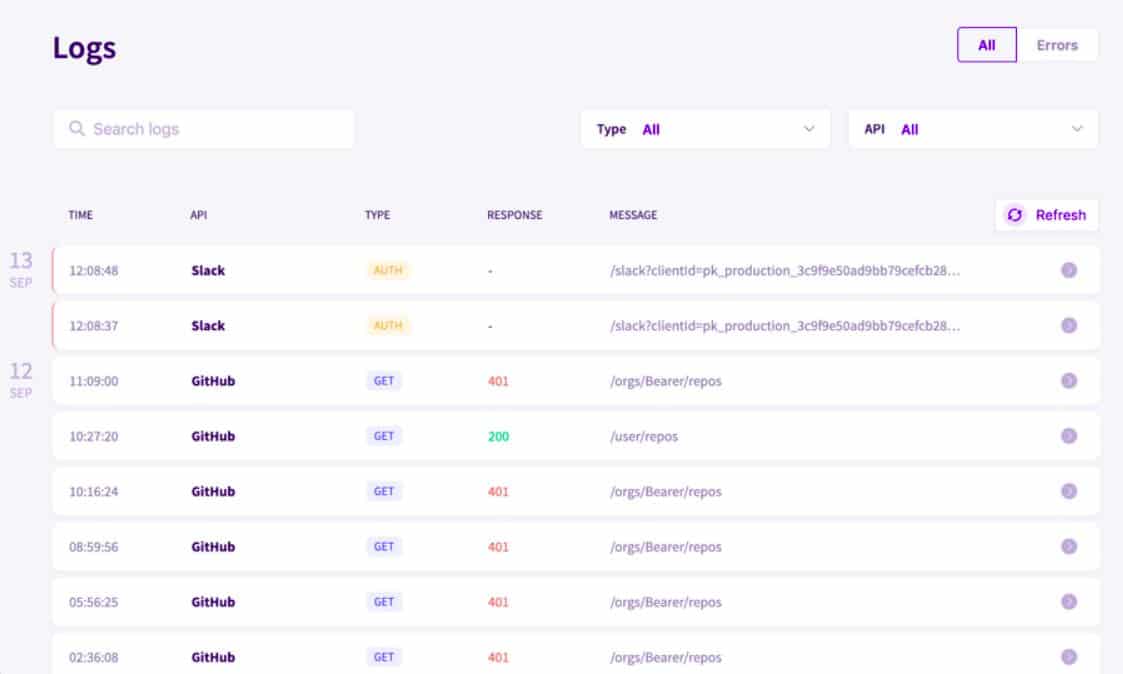Click 401 response in 08:59:56 row
1123x674 pixels.
point(498,547)
